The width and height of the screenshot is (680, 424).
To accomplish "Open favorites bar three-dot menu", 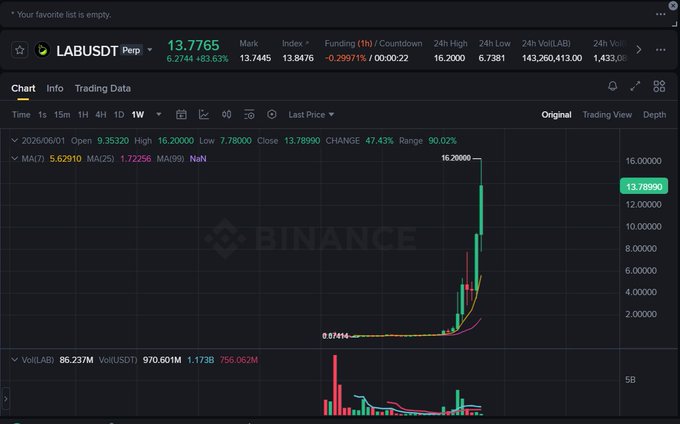I will pos(660,14).
